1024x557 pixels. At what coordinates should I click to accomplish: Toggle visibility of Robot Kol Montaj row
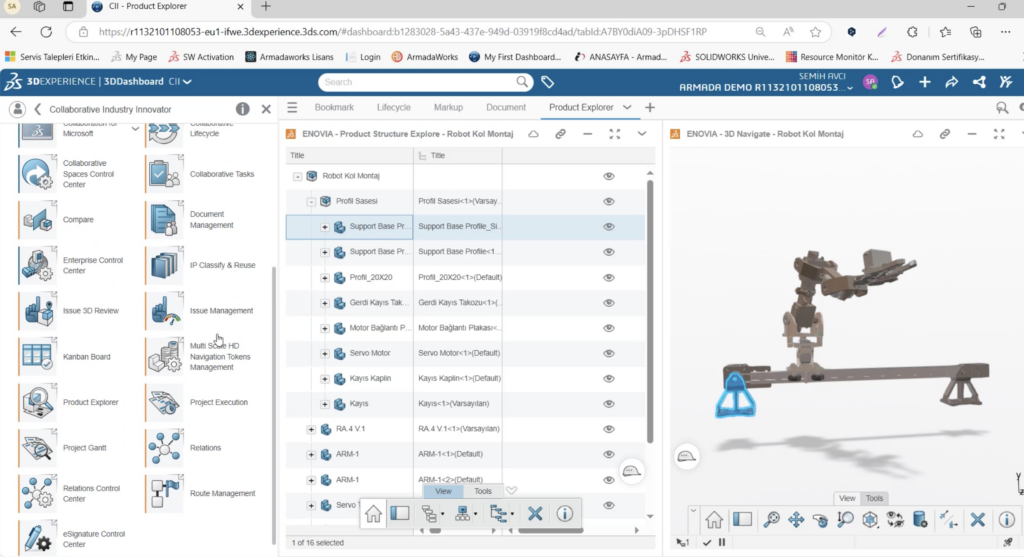point(609,176)
